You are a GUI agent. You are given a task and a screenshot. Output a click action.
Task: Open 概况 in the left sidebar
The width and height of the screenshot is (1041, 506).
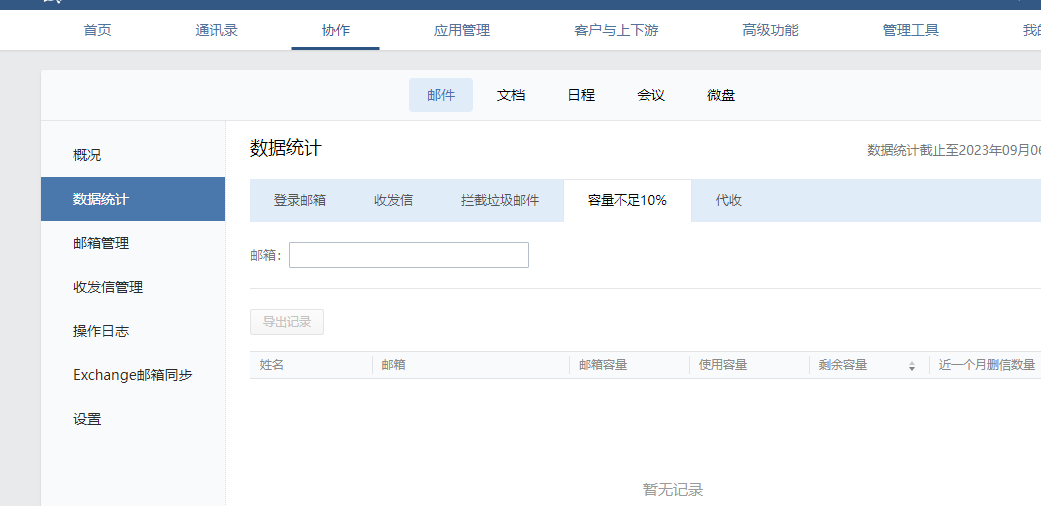(x=87, y=155)
